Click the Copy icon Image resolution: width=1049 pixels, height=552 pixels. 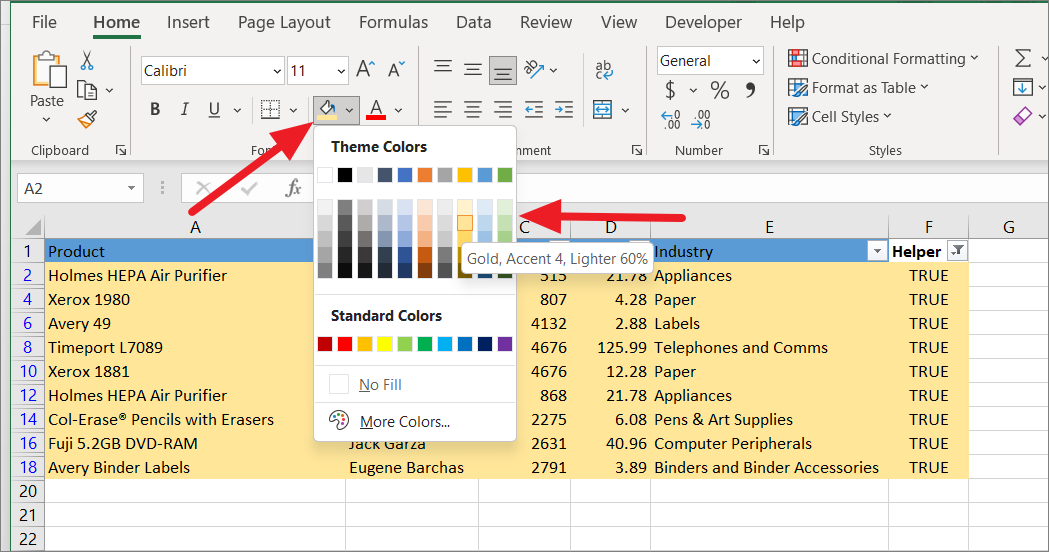point(87,90)
